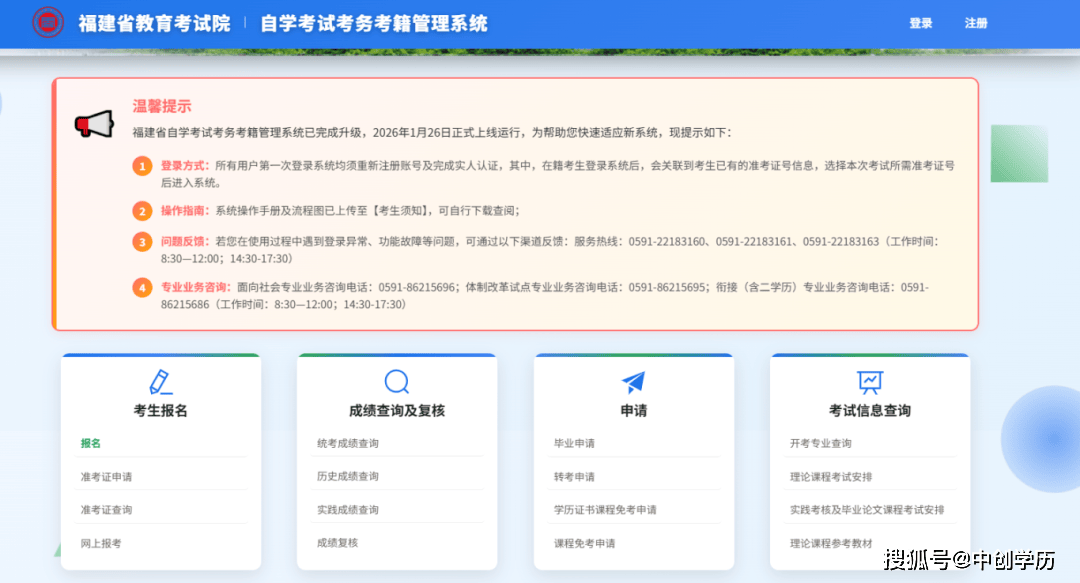1080x583 pixels.
Task: View 理论课程考试安排
Action: (x=830, y=477)
